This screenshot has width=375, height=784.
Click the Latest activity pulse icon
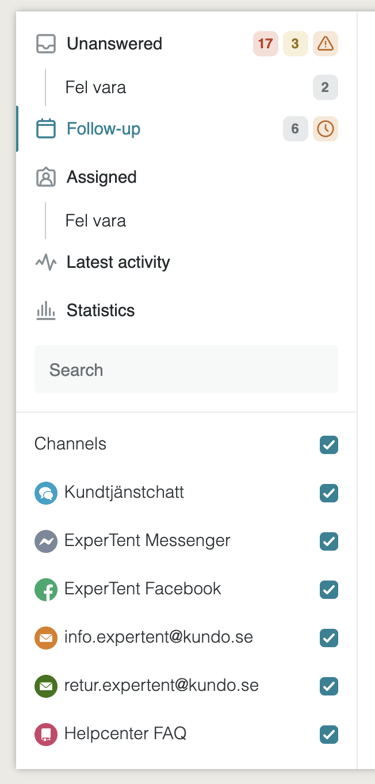tap(46, 262)
